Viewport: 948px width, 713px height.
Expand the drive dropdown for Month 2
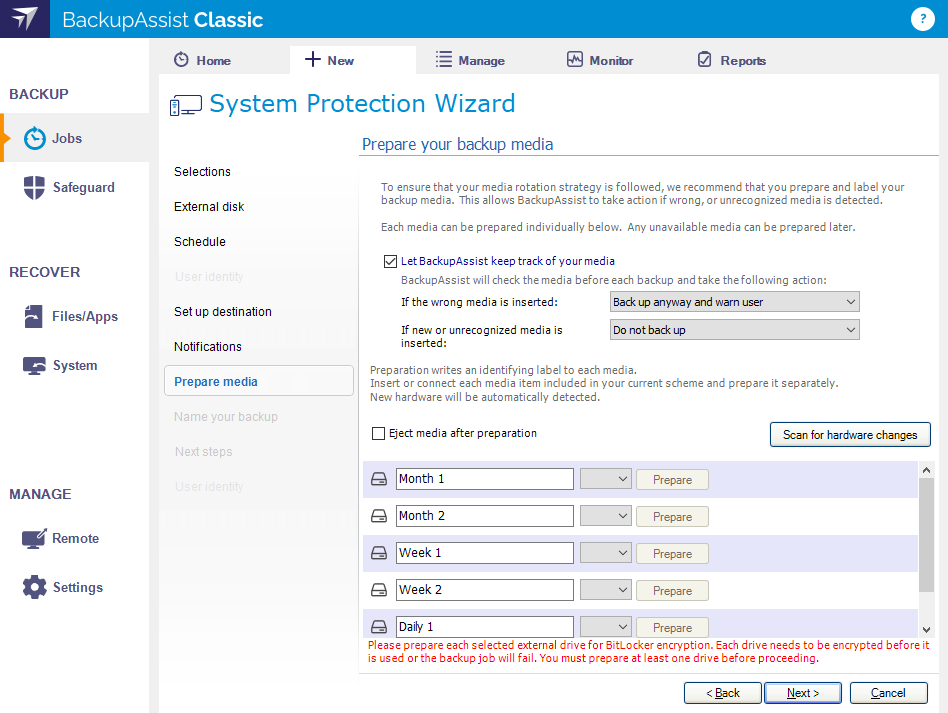[x=606, y=516]
